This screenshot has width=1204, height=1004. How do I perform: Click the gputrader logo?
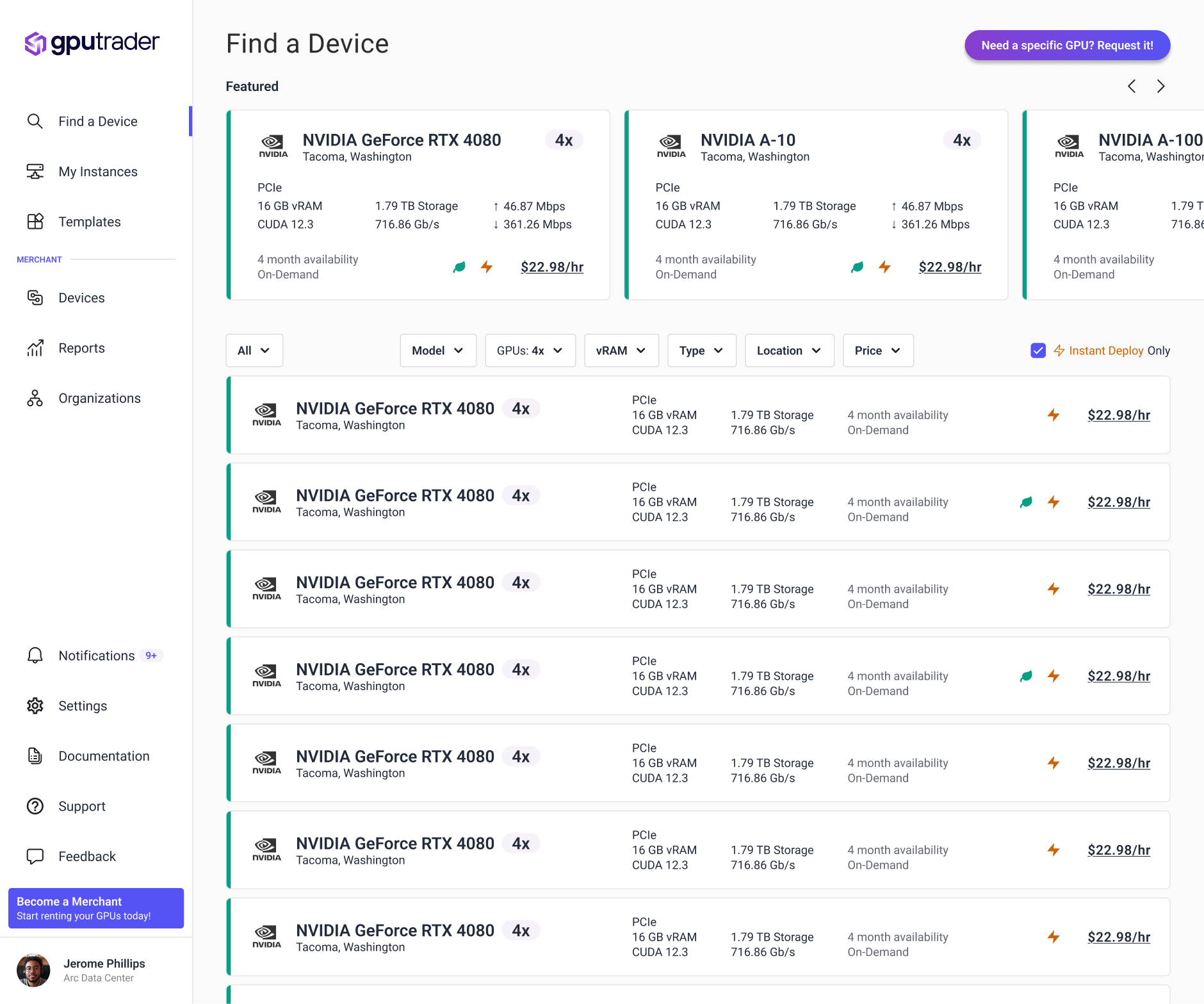click(x=92, y=43)
